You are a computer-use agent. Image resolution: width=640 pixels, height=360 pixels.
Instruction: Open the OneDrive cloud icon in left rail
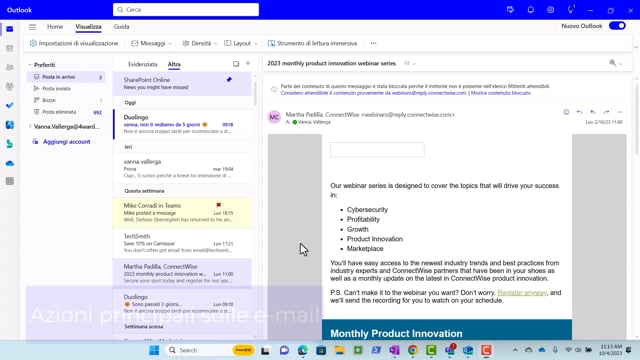10,163
